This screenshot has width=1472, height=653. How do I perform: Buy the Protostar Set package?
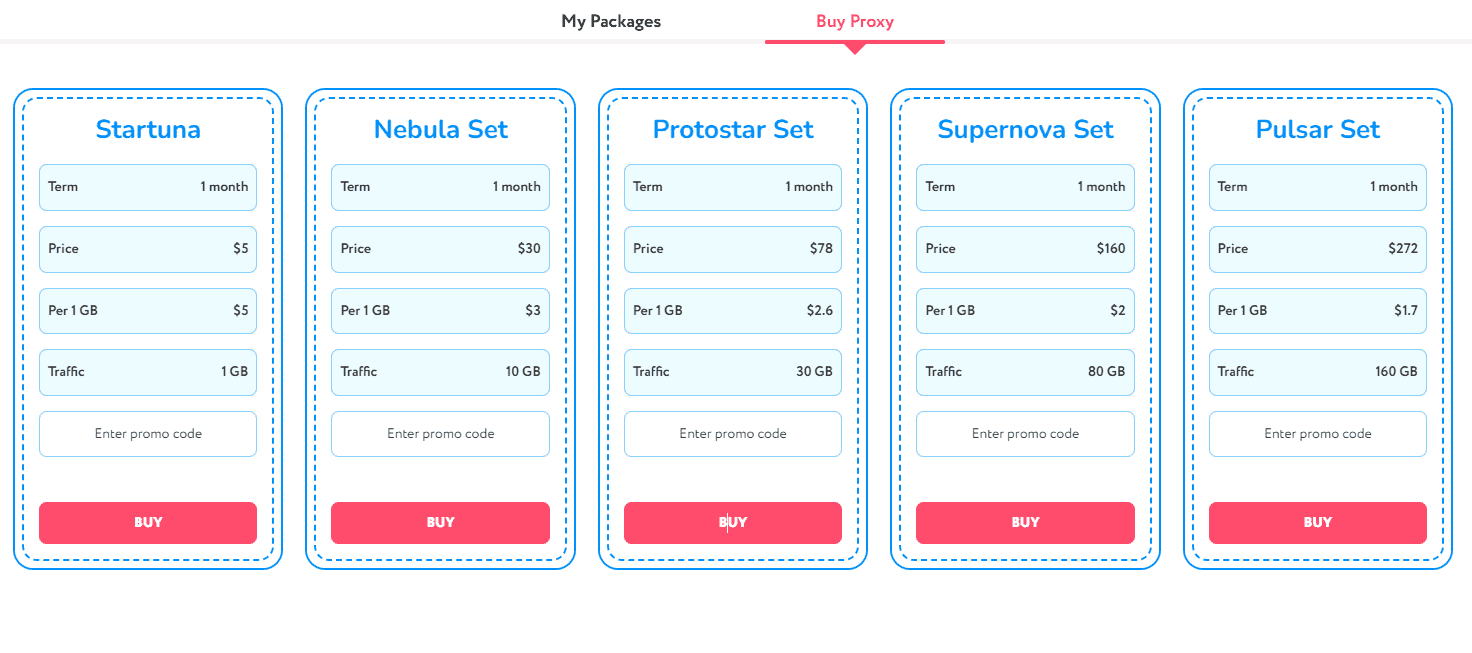pos(732,522)
